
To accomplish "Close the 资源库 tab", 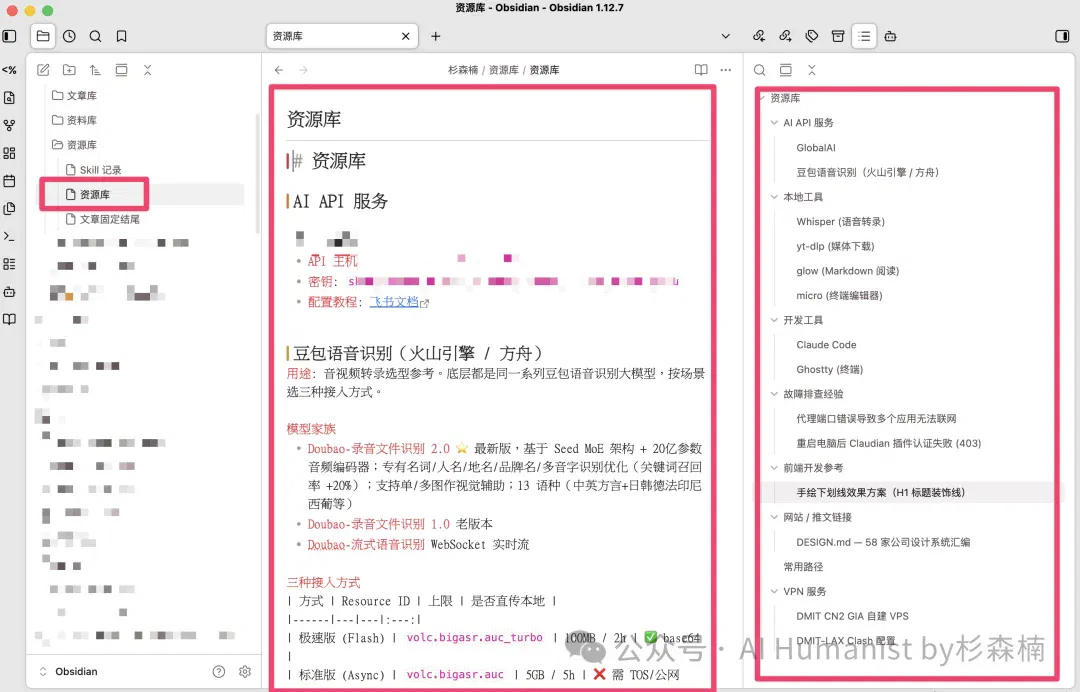I will [406, 36].
